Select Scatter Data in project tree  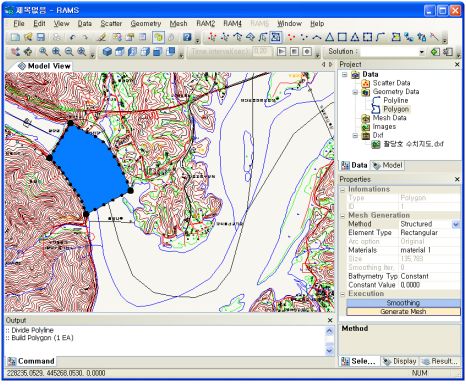click(x=391, y=83)
